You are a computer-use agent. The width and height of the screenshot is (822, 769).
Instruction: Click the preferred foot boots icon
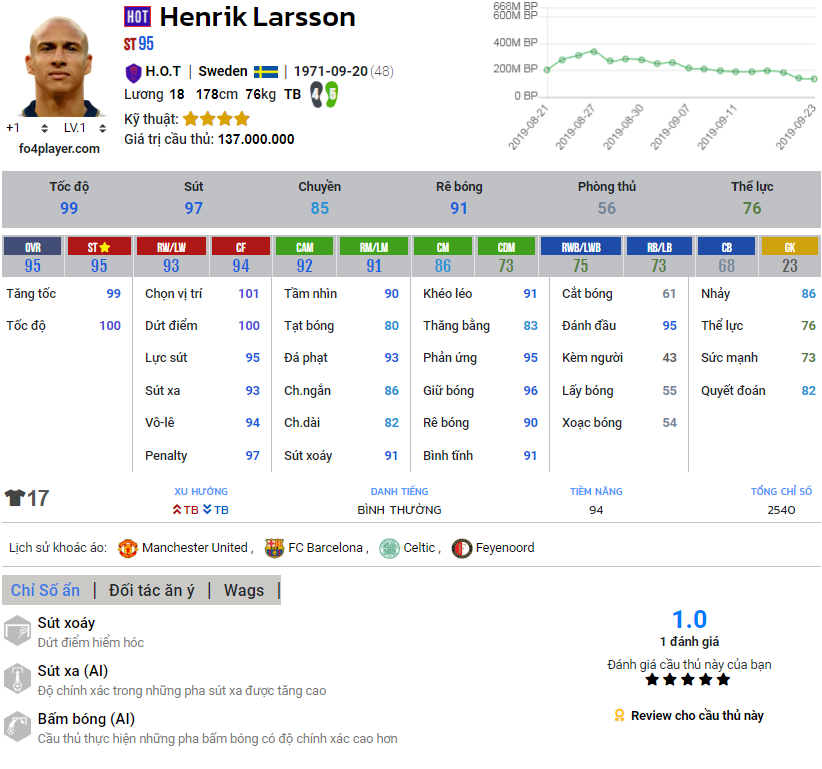324,94
